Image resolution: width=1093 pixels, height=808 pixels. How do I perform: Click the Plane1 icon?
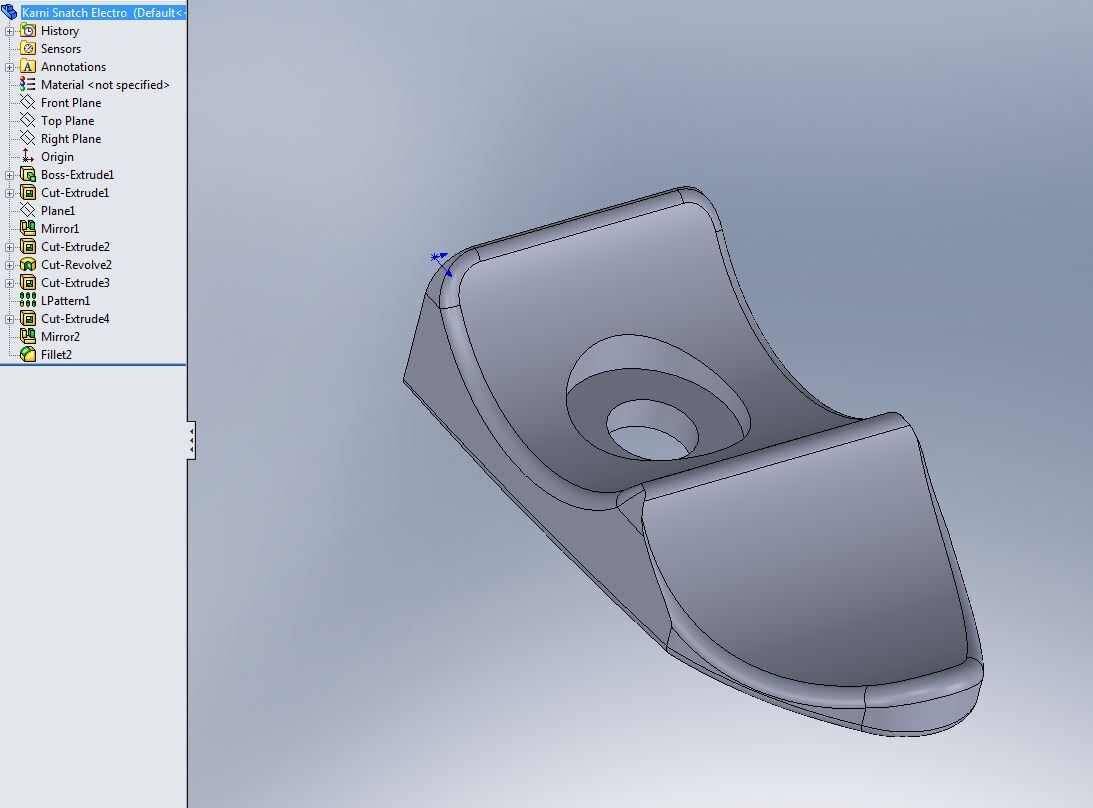pyautogui.click(x=28, y=211)
